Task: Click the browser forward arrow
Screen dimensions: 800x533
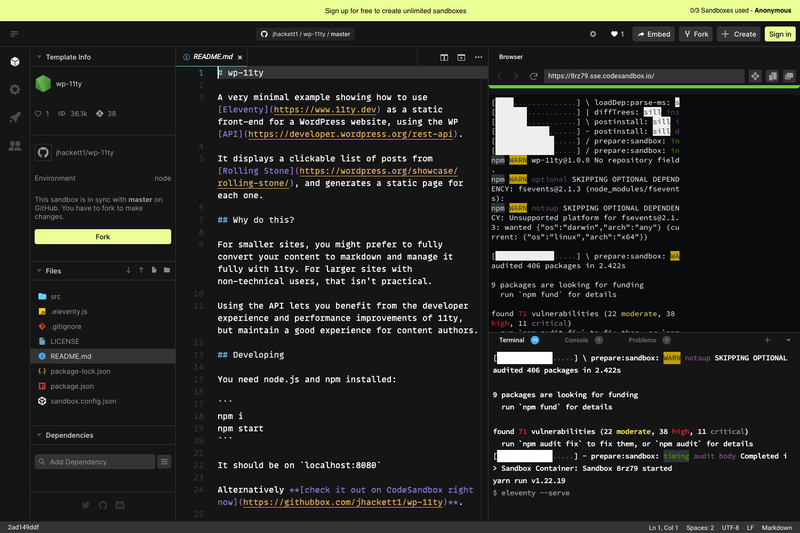Action: click(516, 76)
